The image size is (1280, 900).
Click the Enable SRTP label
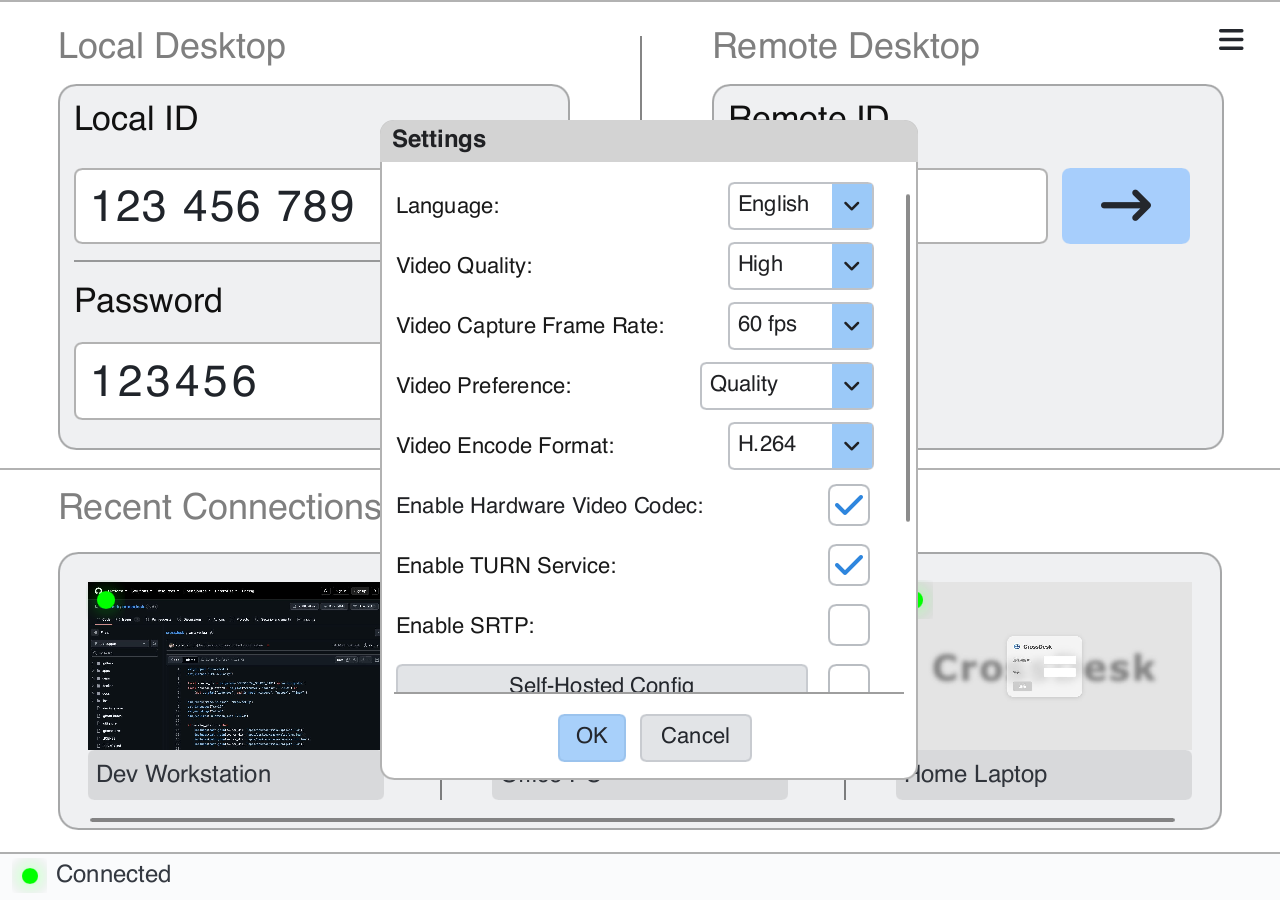(466, 626)
